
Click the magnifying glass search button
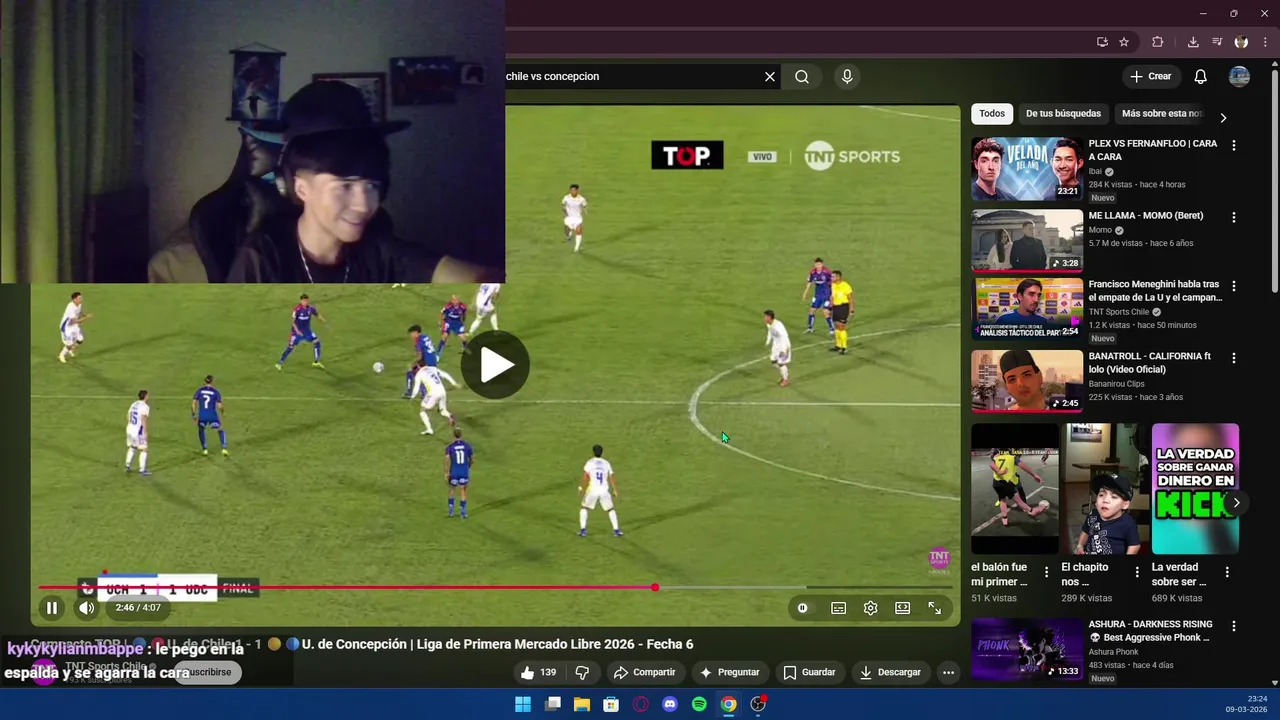tap(802, 77)
